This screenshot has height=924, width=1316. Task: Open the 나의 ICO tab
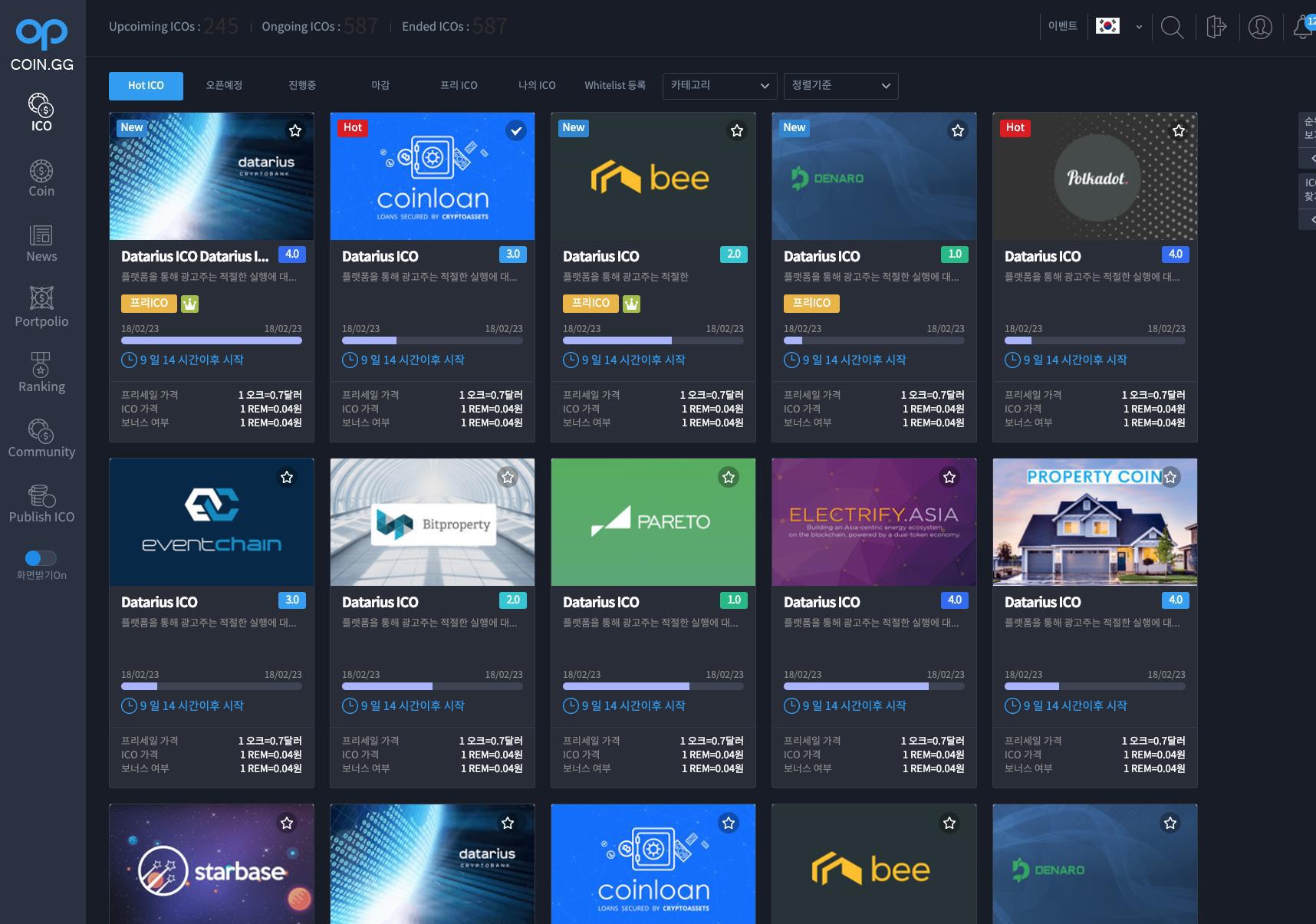(x=537, y=85)
